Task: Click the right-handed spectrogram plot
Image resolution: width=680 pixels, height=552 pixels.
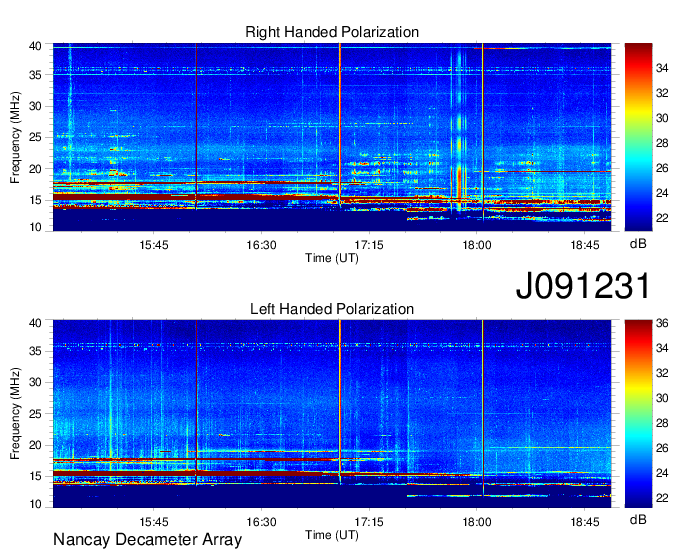Action: point(332,137)
